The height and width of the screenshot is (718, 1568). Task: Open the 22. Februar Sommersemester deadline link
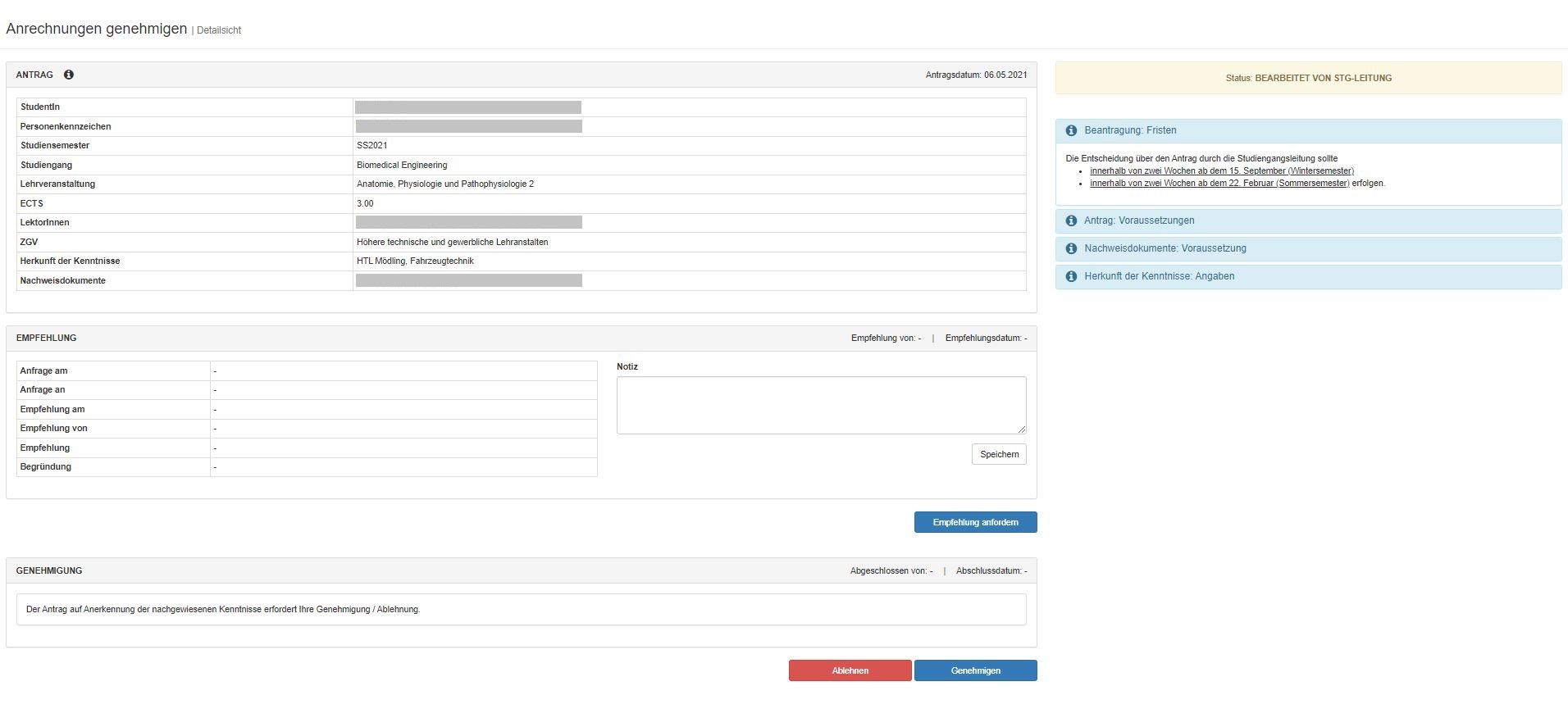click(x=1219, y=184)
